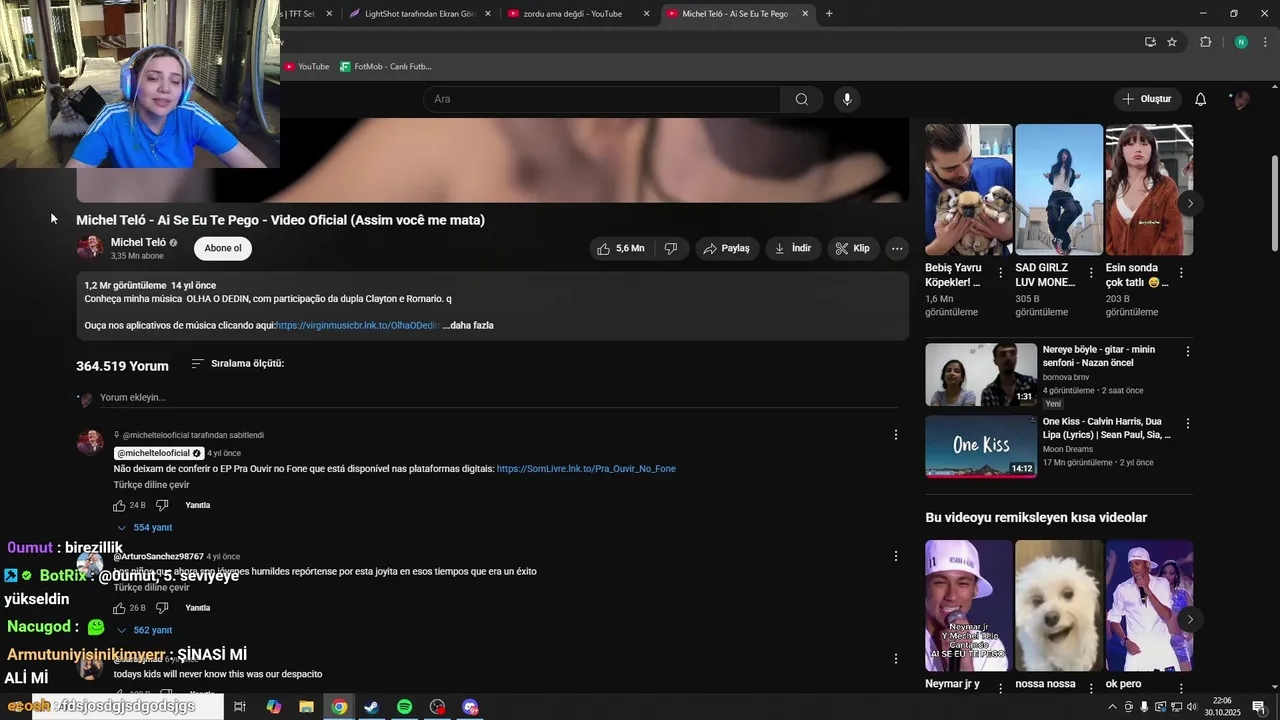Open Chrome extensions puzzle icon

click(1205, 42)
